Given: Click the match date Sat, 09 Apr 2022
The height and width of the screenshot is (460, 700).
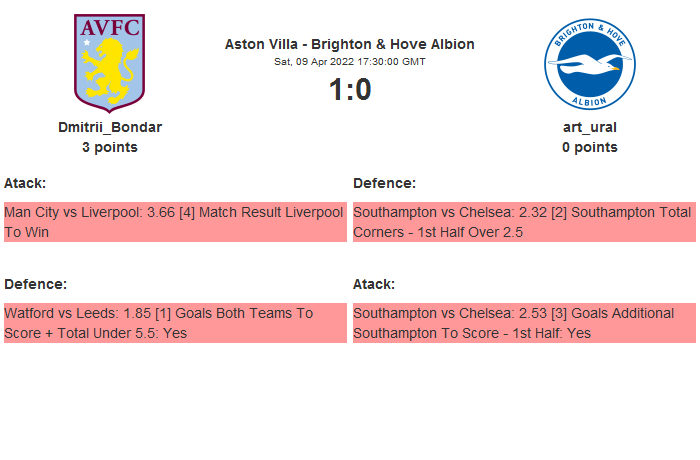Looking at the screenshot, I should tap(350, 61).
